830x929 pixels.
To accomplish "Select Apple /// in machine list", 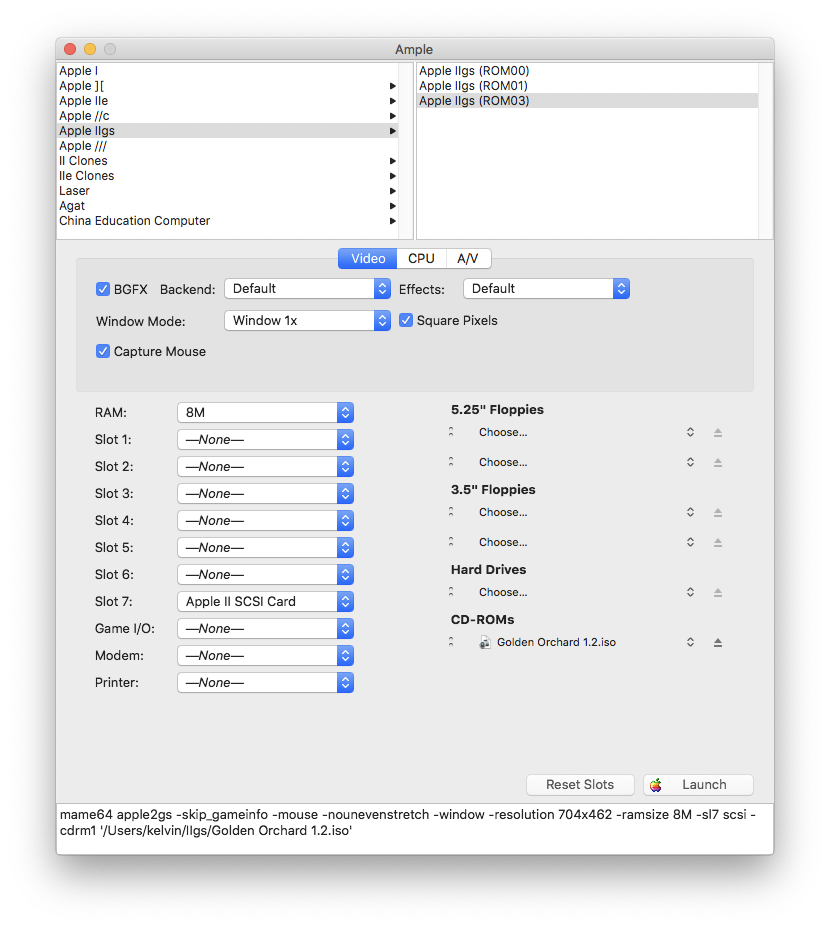I will pos(227,146).
